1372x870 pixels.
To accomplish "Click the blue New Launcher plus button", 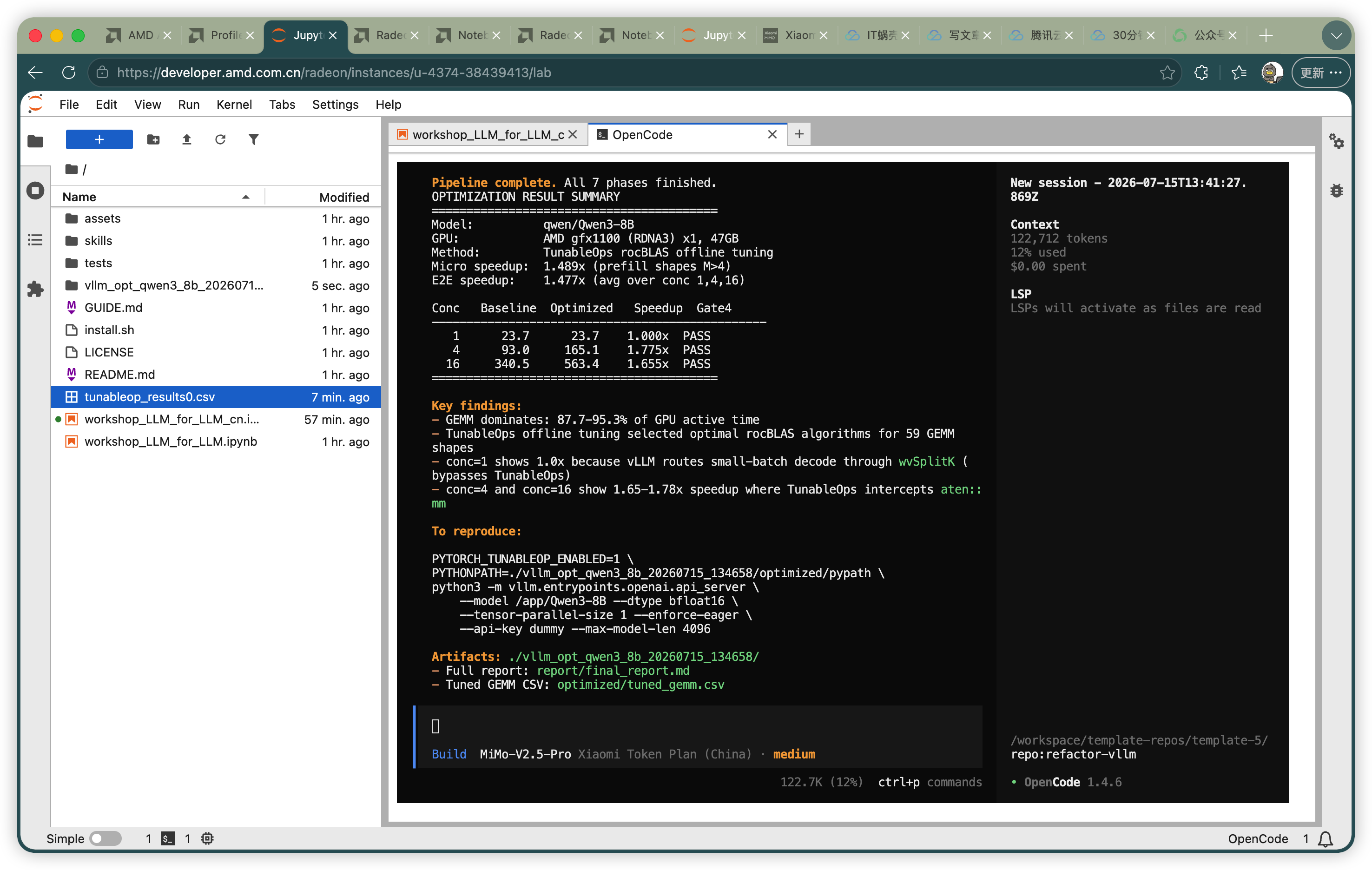I will click(99, 139).
